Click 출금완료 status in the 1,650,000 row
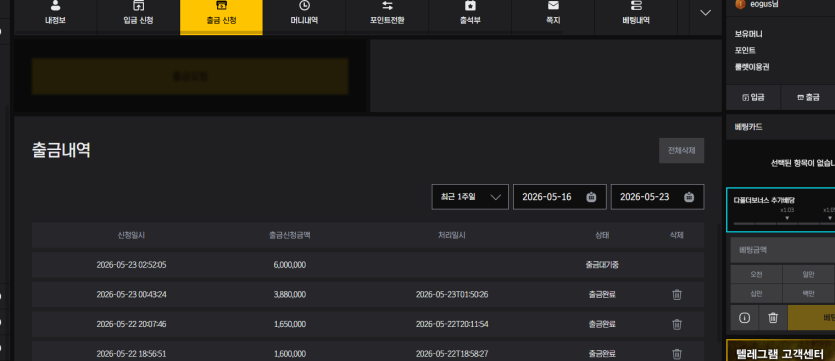Image resolution: width=835 pixels, height=361 pixels. pyautogui.click(x=602, y=324)
